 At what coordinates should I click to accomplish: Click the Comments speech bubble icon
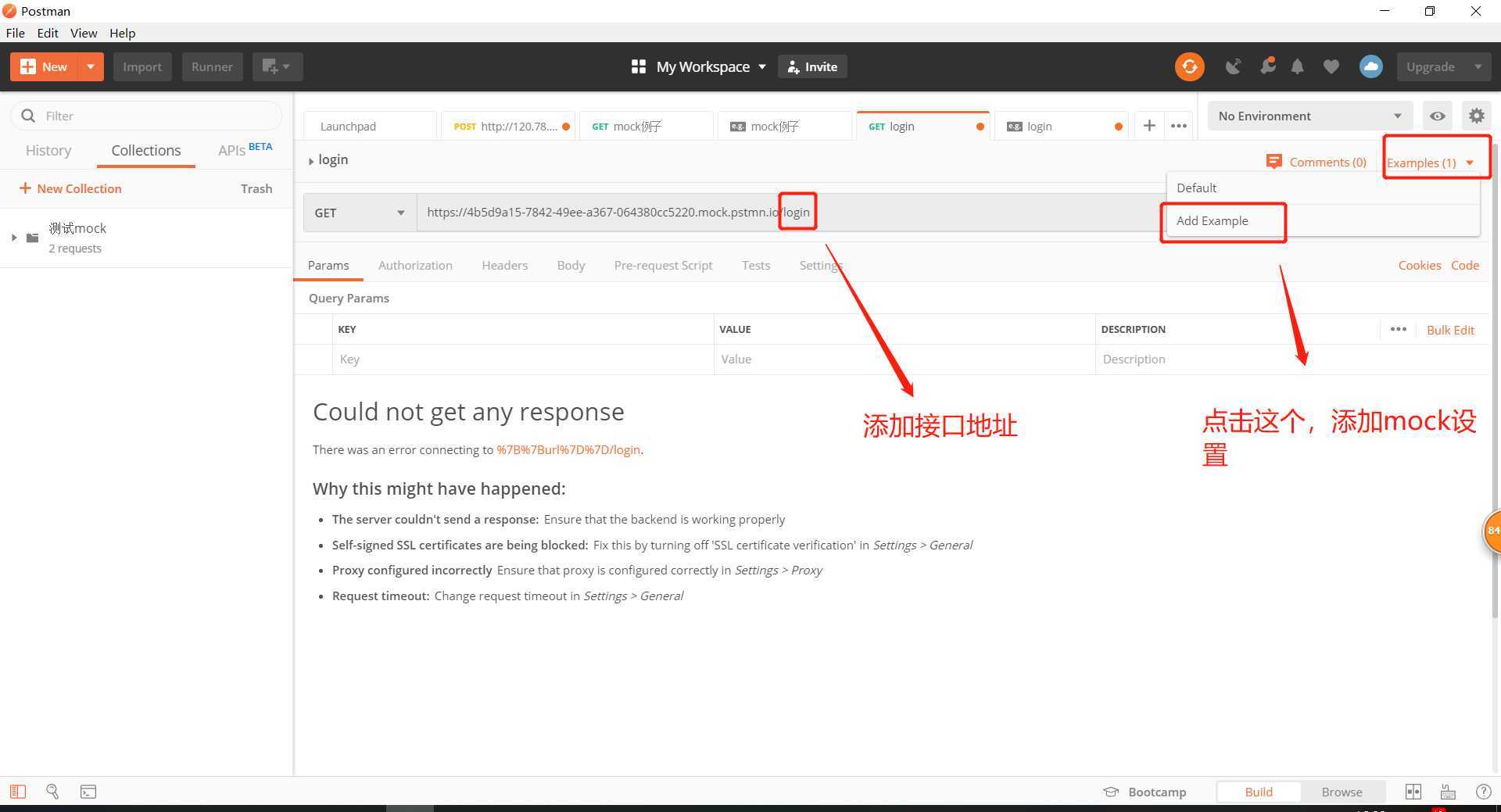click(x=1274, y=162)
